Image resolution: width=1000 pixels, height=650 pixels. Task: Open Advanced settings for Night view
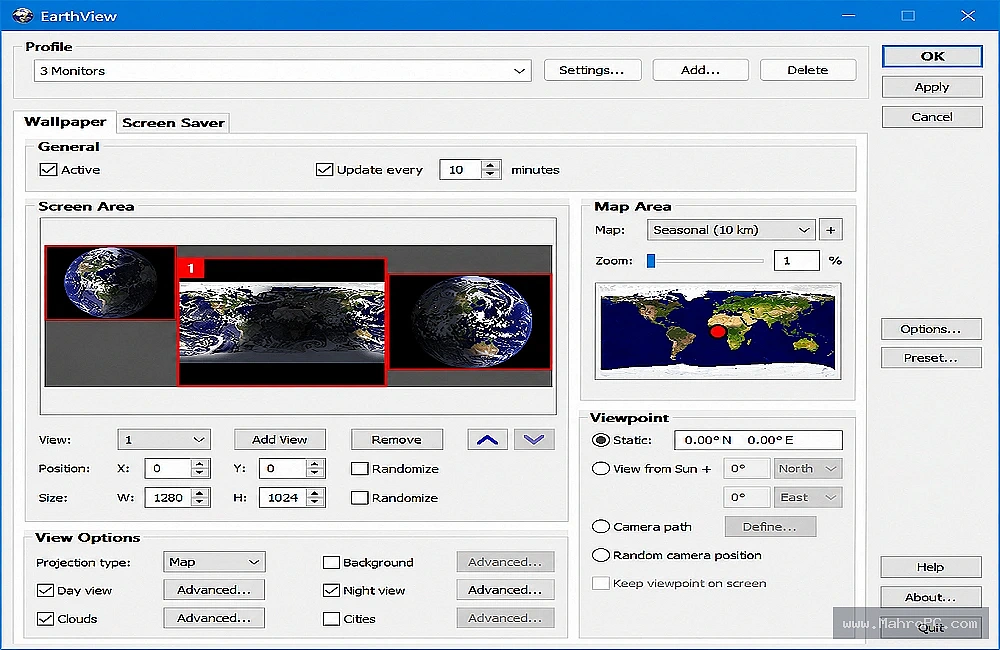tap(505, 590)
